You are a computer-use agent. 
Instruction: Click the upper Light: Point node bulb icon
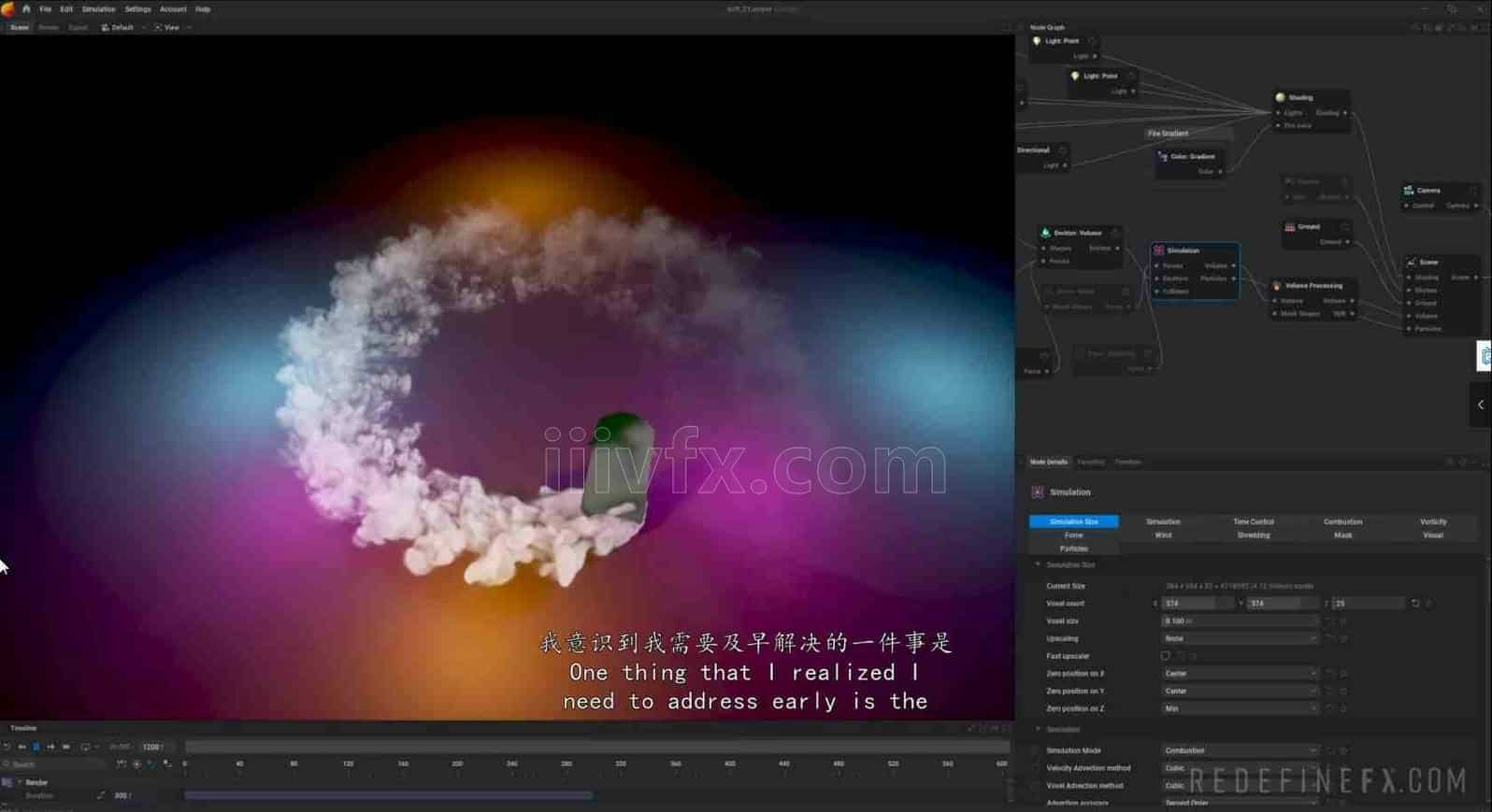point(1036,41)
